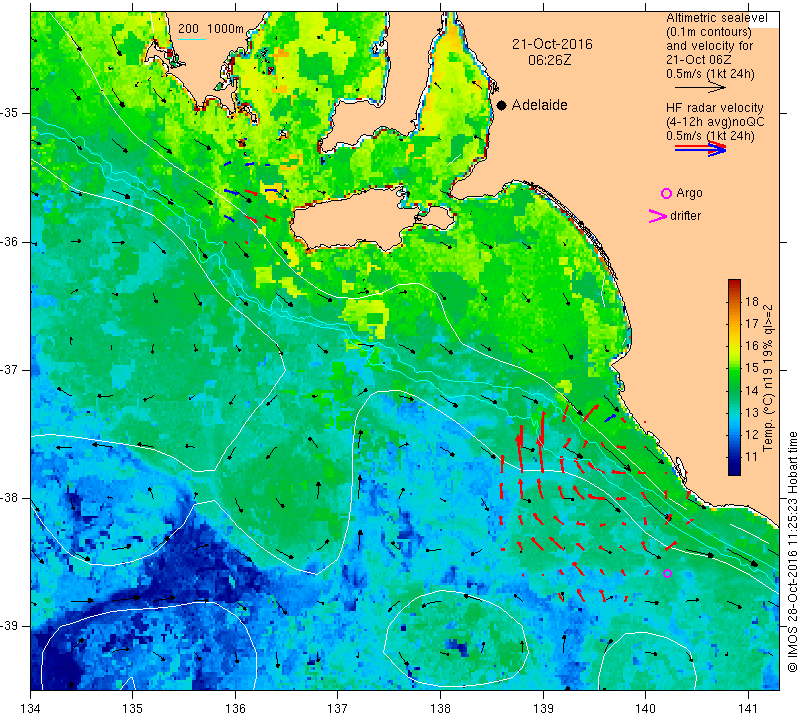Click the '(4-12h avg)noQC' legend line

715,122
